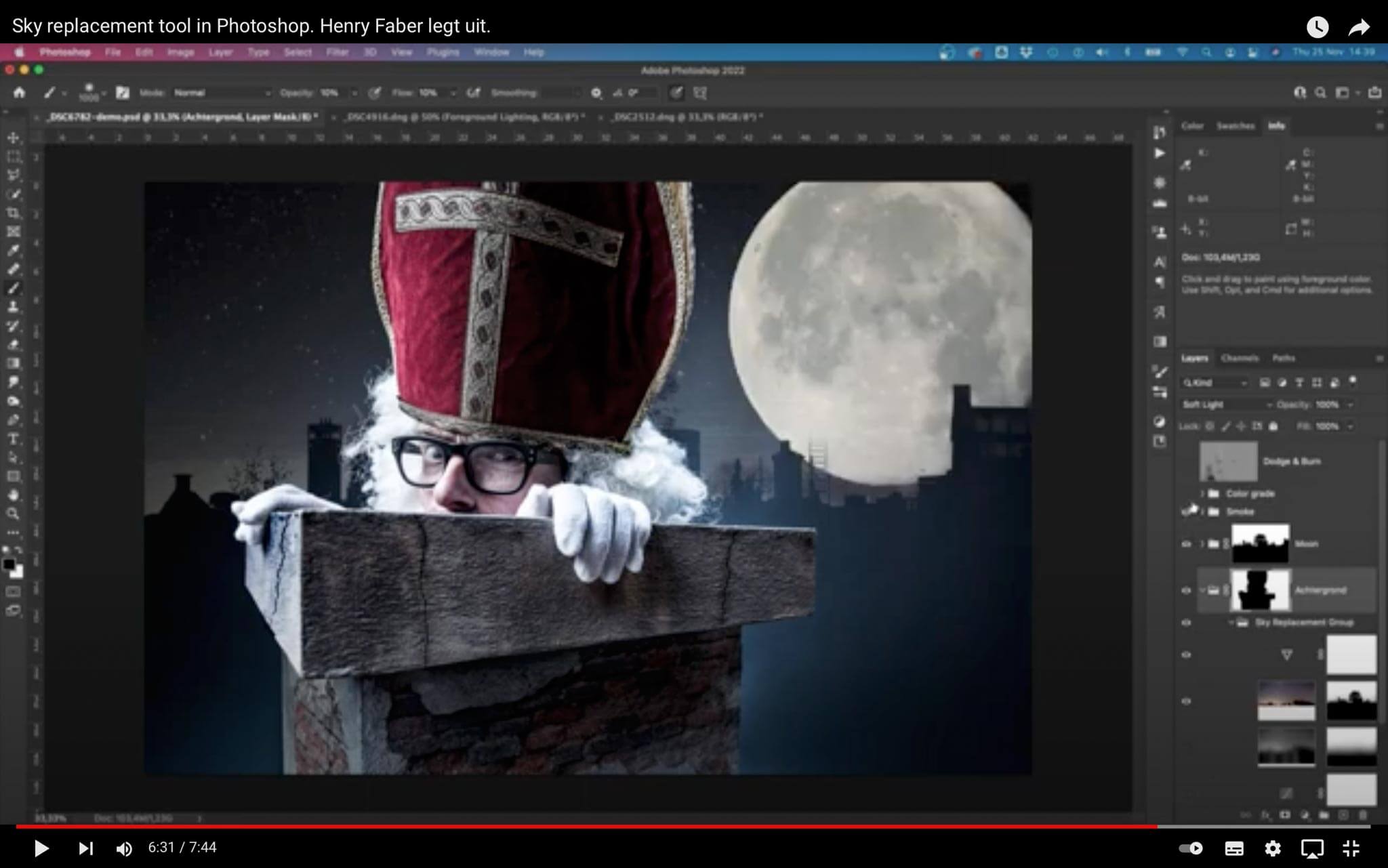Hide the Sky Replacement Group
Image resolution: width=1388 pixels, height=868 pixels.
point(1186,623)
